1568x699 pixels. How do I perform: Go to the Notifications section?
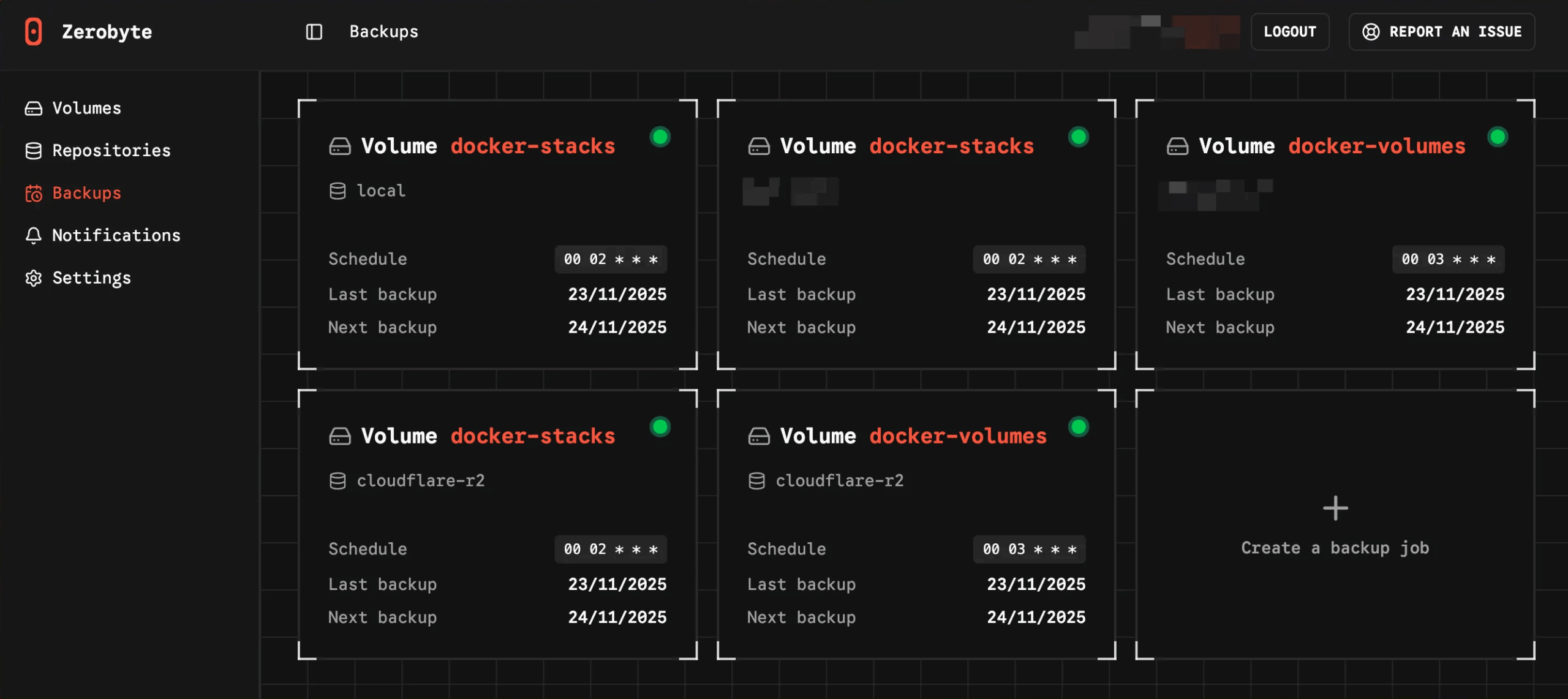(x=116, y=236)
